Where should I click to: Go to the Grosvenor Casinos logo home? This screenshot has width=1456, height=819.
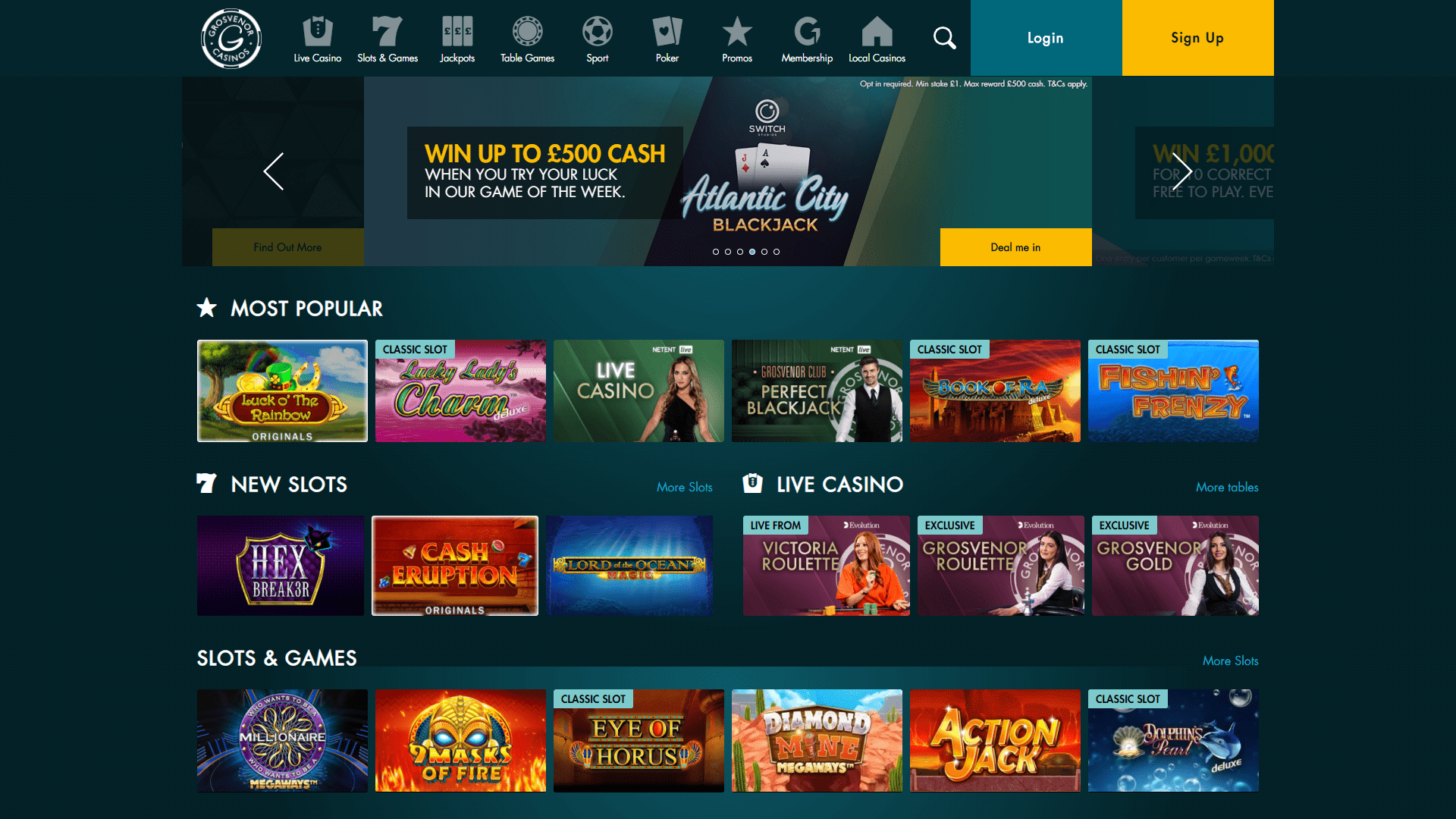coord(231,39)
